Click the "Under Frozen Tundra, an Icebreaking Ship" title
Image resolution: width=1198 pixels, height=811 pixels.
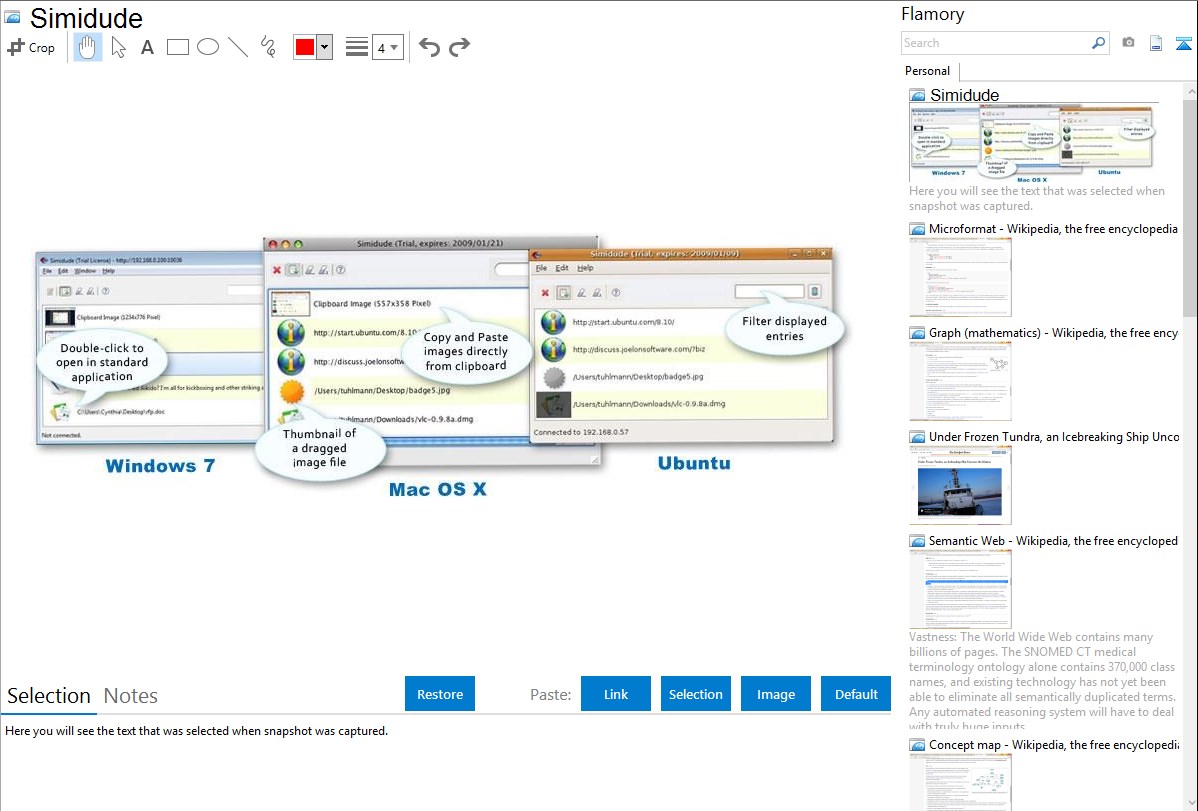1054,436
